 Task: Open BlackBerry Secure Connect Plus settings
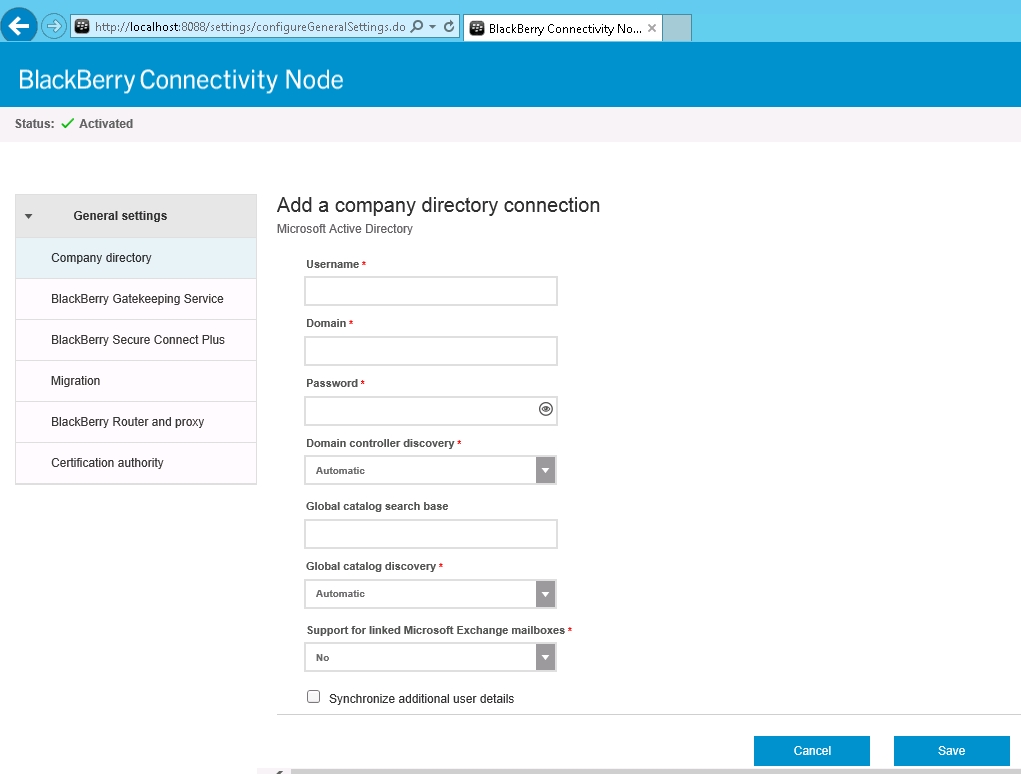pyautogui.click(x=138, y=340)
